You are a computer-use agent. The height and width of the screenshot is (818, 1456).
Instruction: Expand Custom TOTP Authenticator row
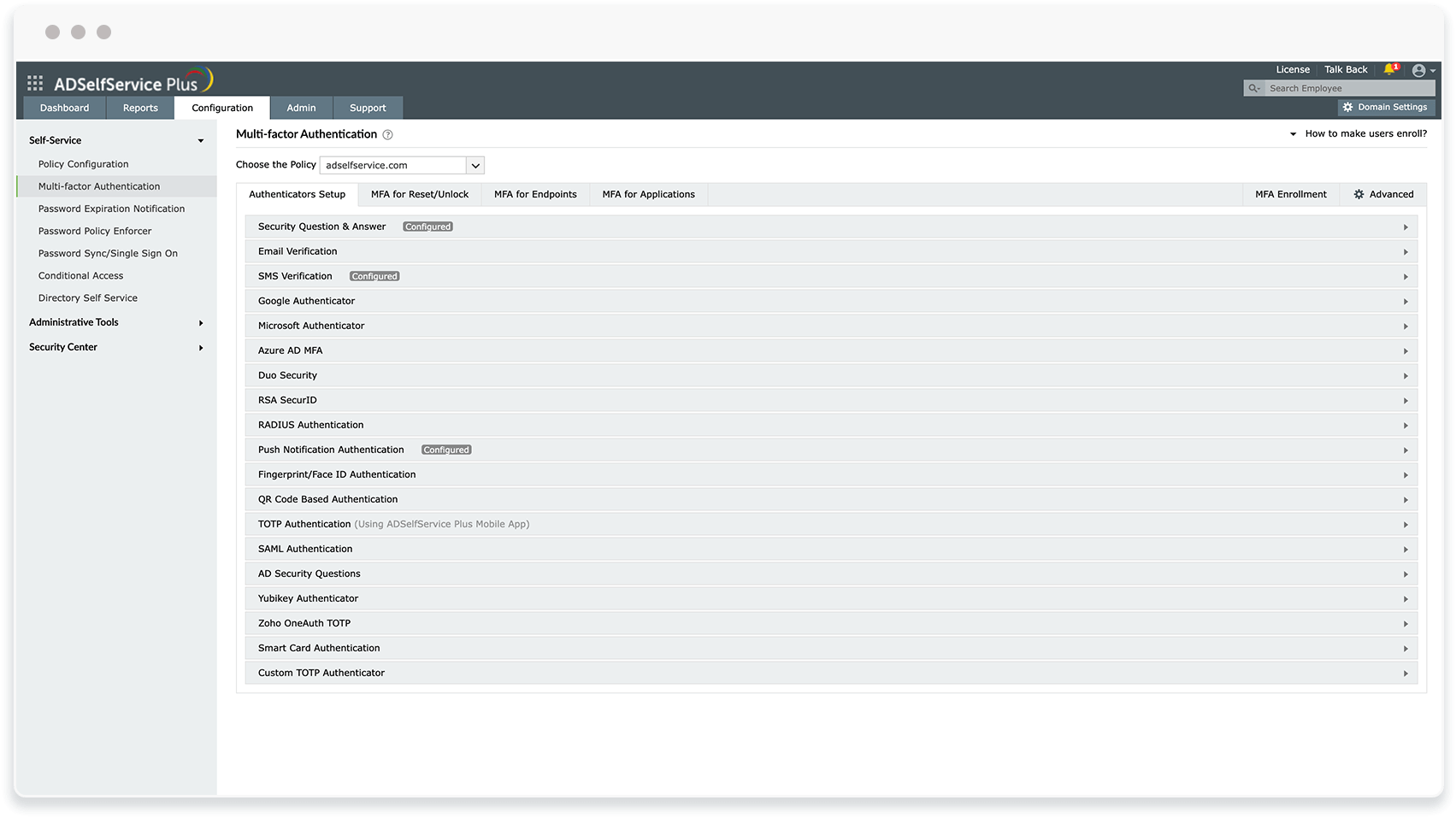(831, 673)
